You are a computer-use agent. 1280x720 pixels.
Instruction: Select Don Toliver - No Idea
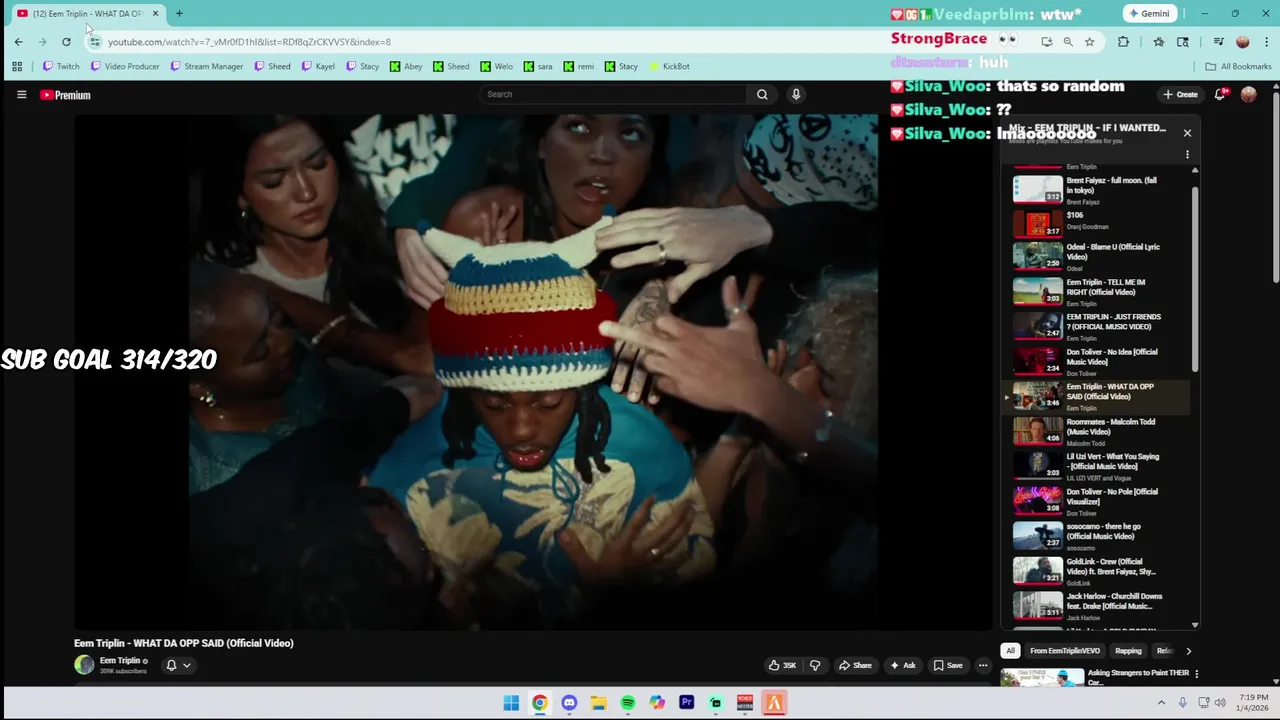pyautogui.click(x=1095, y=361)
